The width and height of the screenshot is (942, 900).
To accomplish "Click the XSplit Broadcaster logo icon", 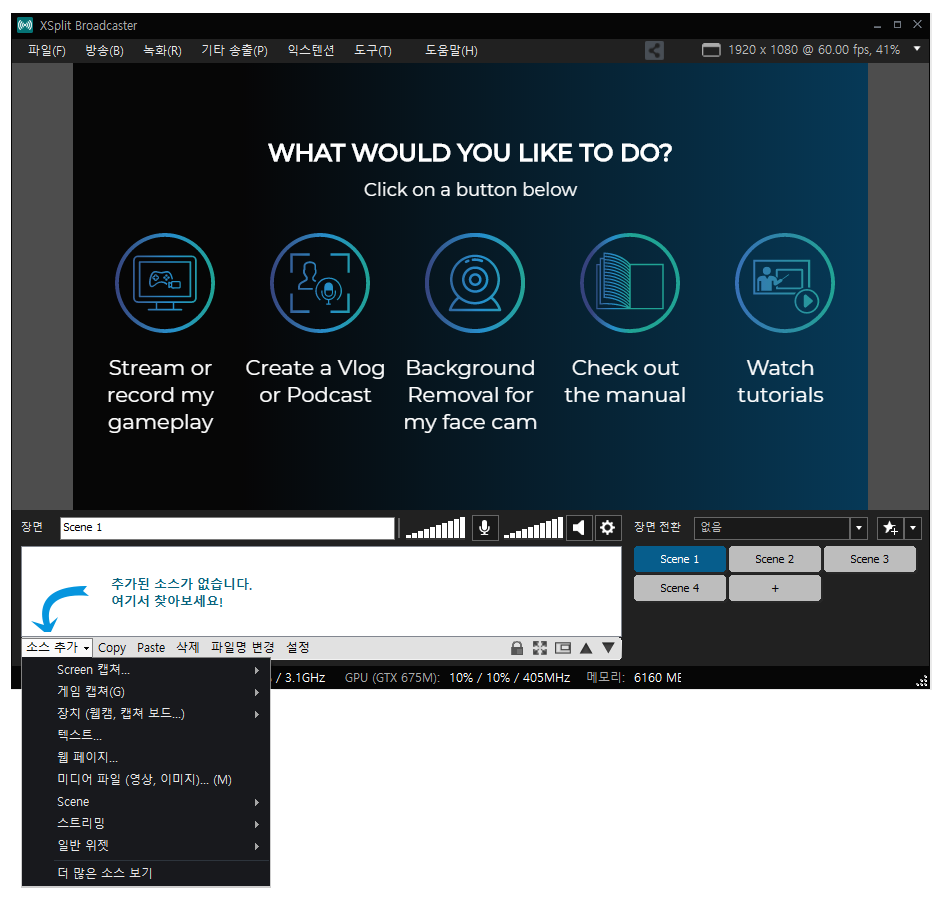I will [x=25, y=25].
